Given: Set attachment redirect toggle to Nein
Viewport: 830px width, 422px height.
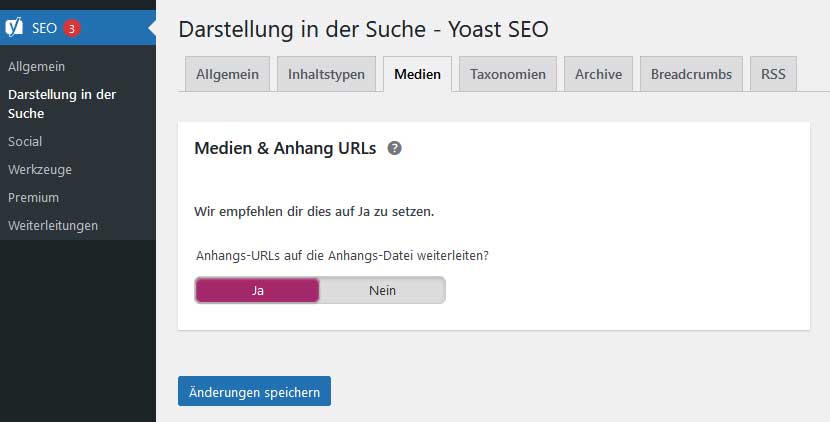Looking at the screenshot, I should coord(382,290).
